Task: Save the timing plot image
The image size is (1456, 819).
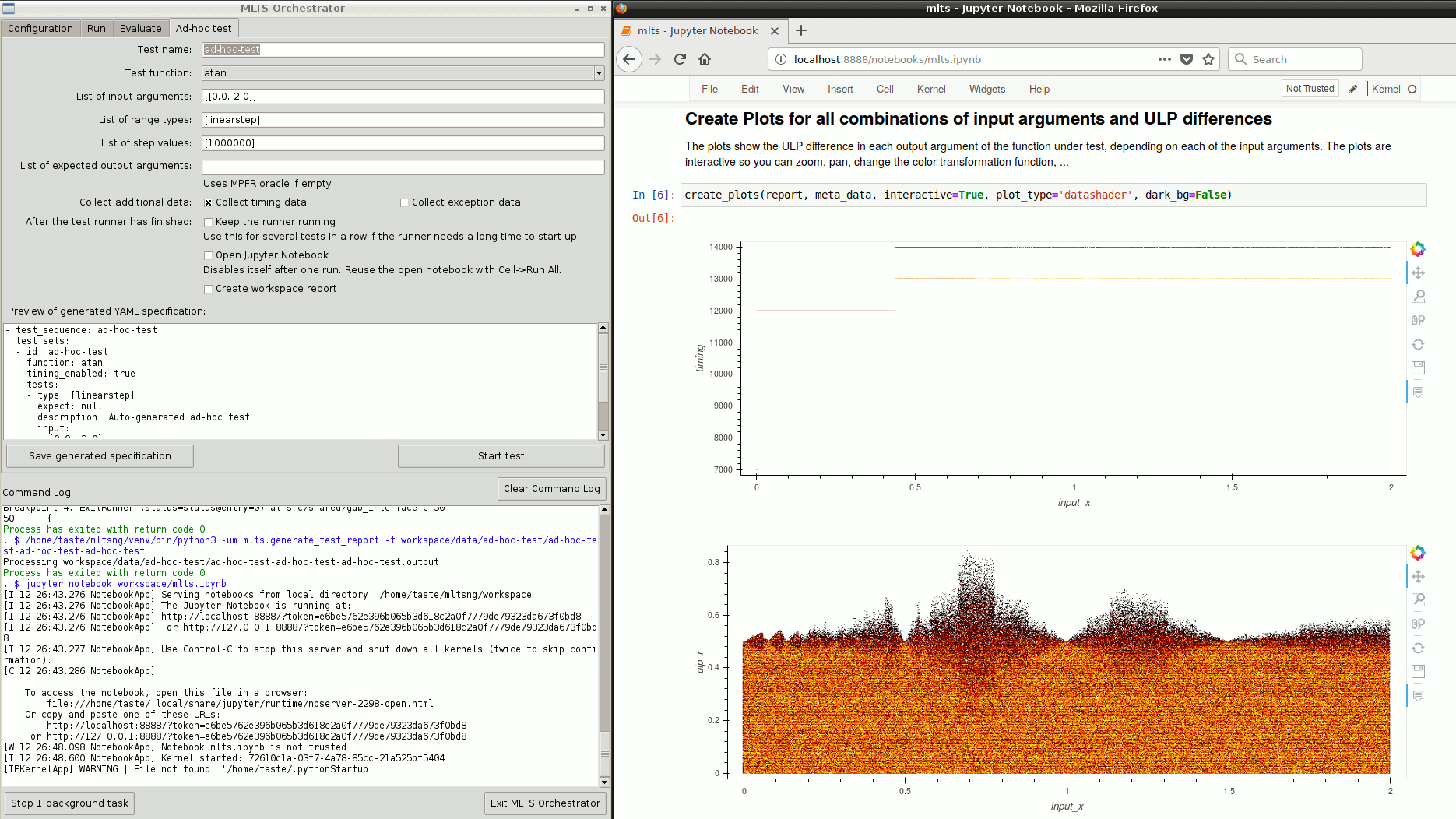Action: (1418, 367)
